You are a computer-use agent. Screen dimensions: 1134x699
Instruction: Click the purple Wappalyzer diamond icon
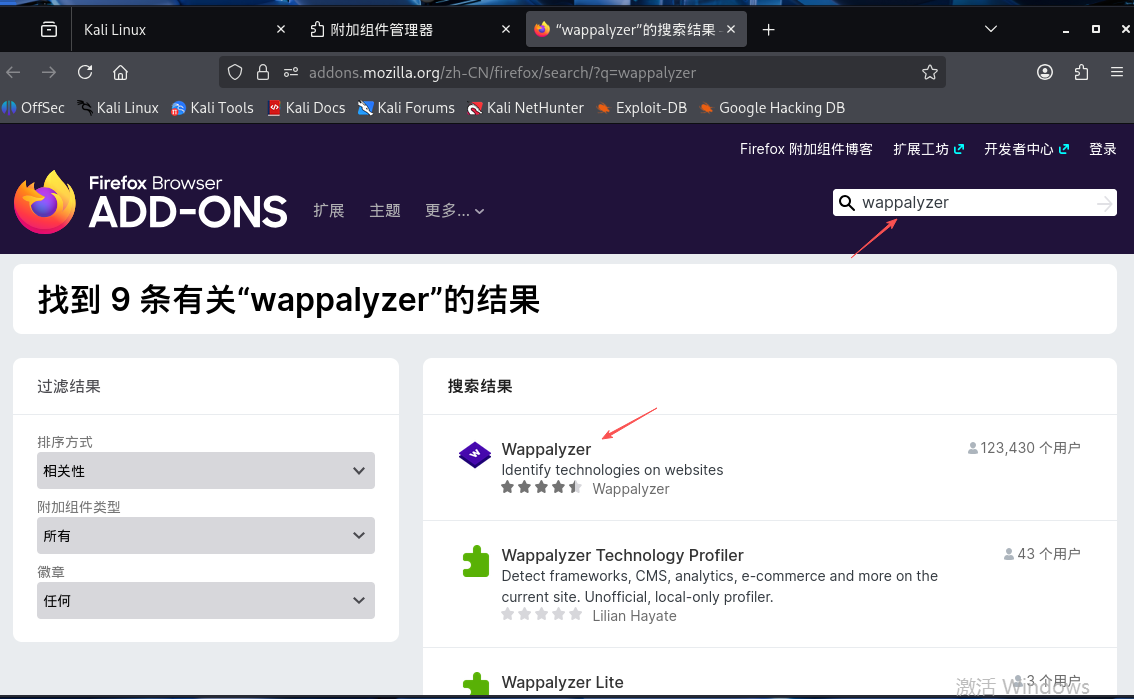click(x=475, y=455)
